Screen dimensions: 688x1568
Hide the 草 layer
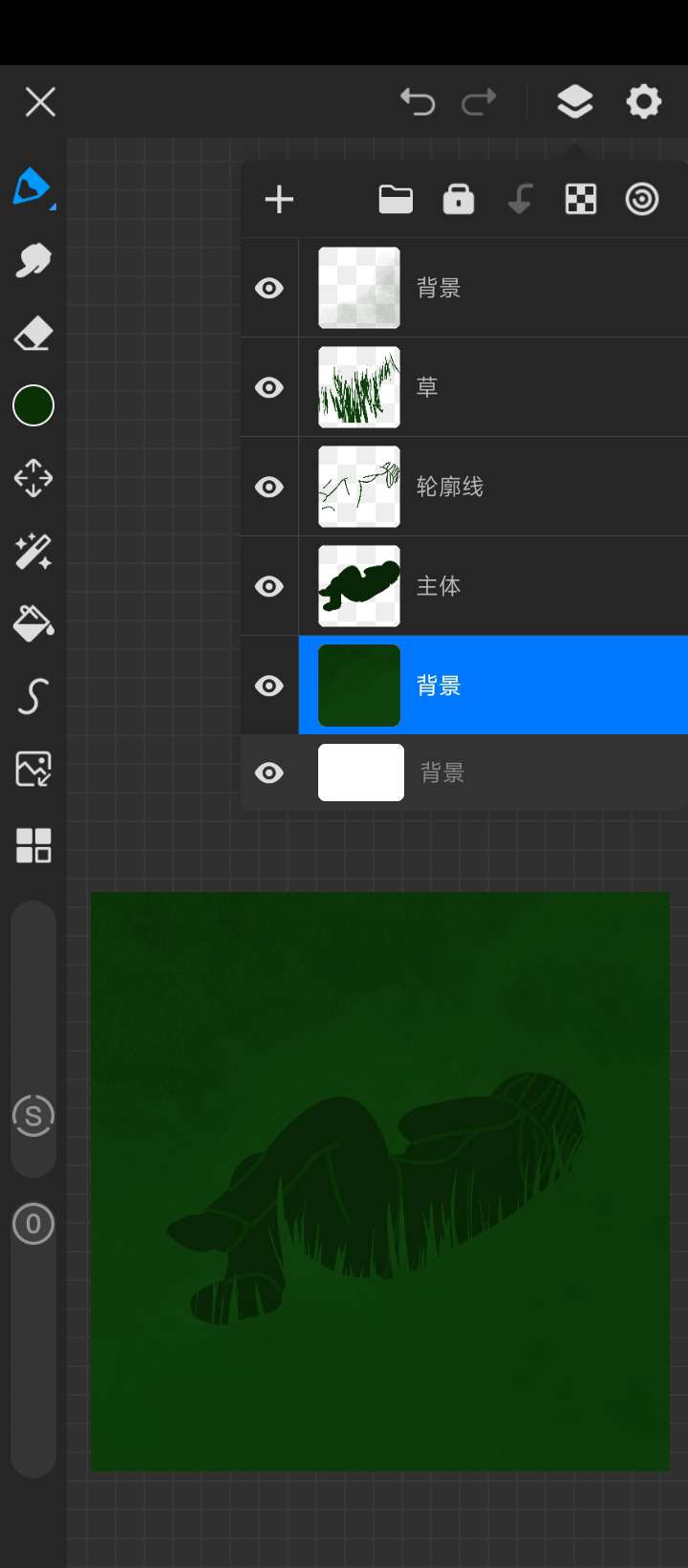[x=269, y=387]
